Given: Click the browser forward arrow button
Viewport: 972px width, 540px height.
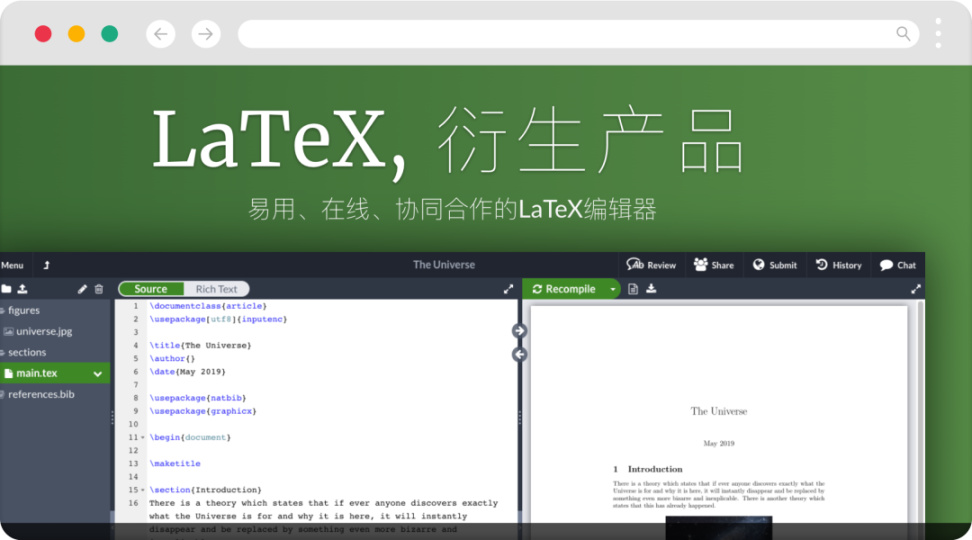Looking at the screenshot, I should 206,33.
